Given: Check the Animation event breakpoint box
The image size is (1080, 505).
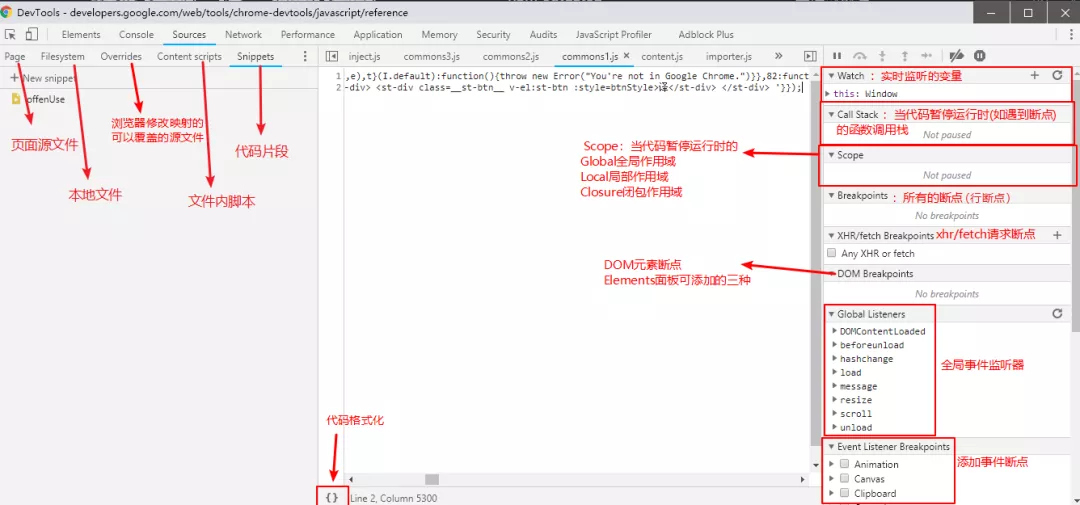Looking at the screenshot, I should click(844, 464).
